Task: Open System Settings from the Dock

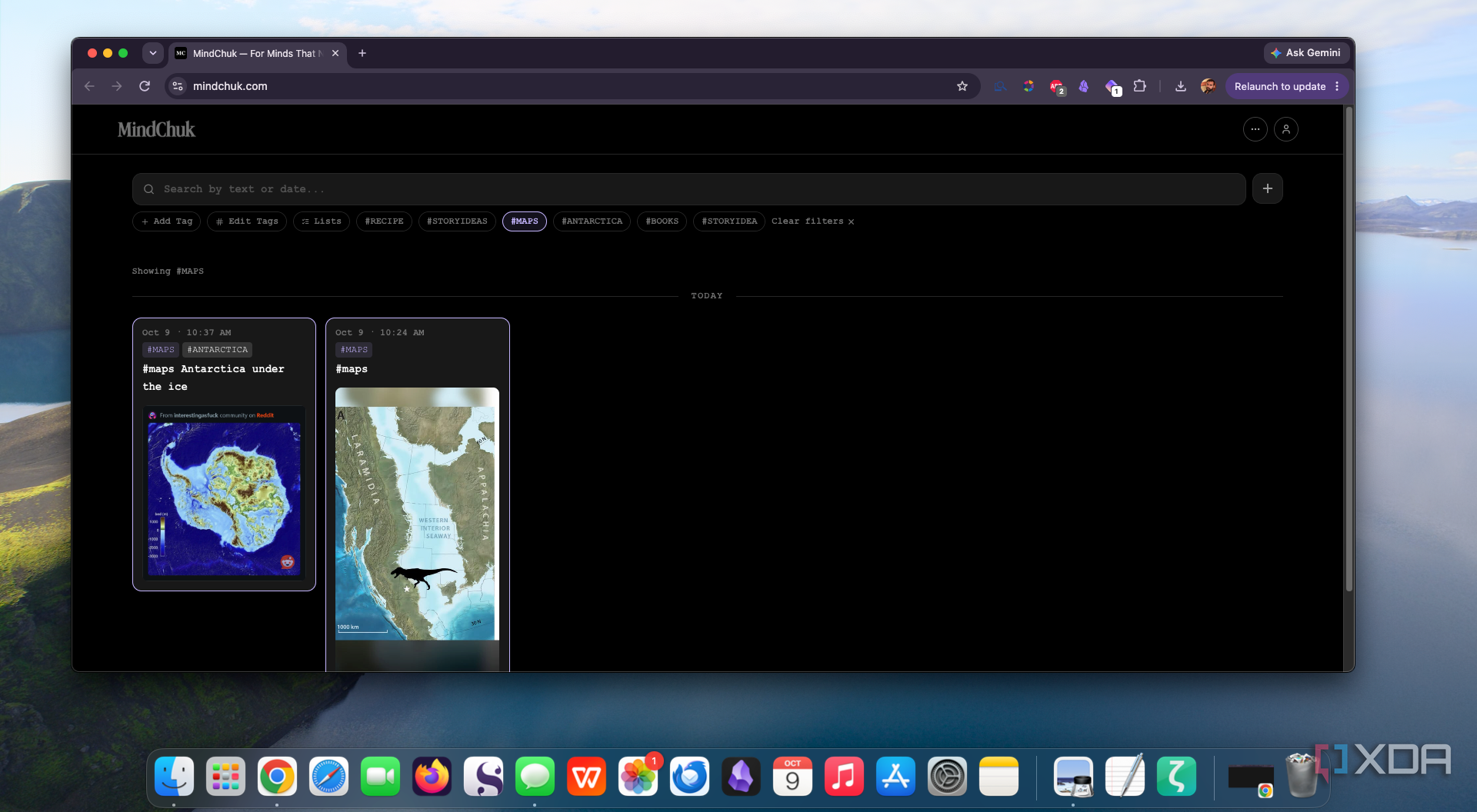Action: click(947, 777)
